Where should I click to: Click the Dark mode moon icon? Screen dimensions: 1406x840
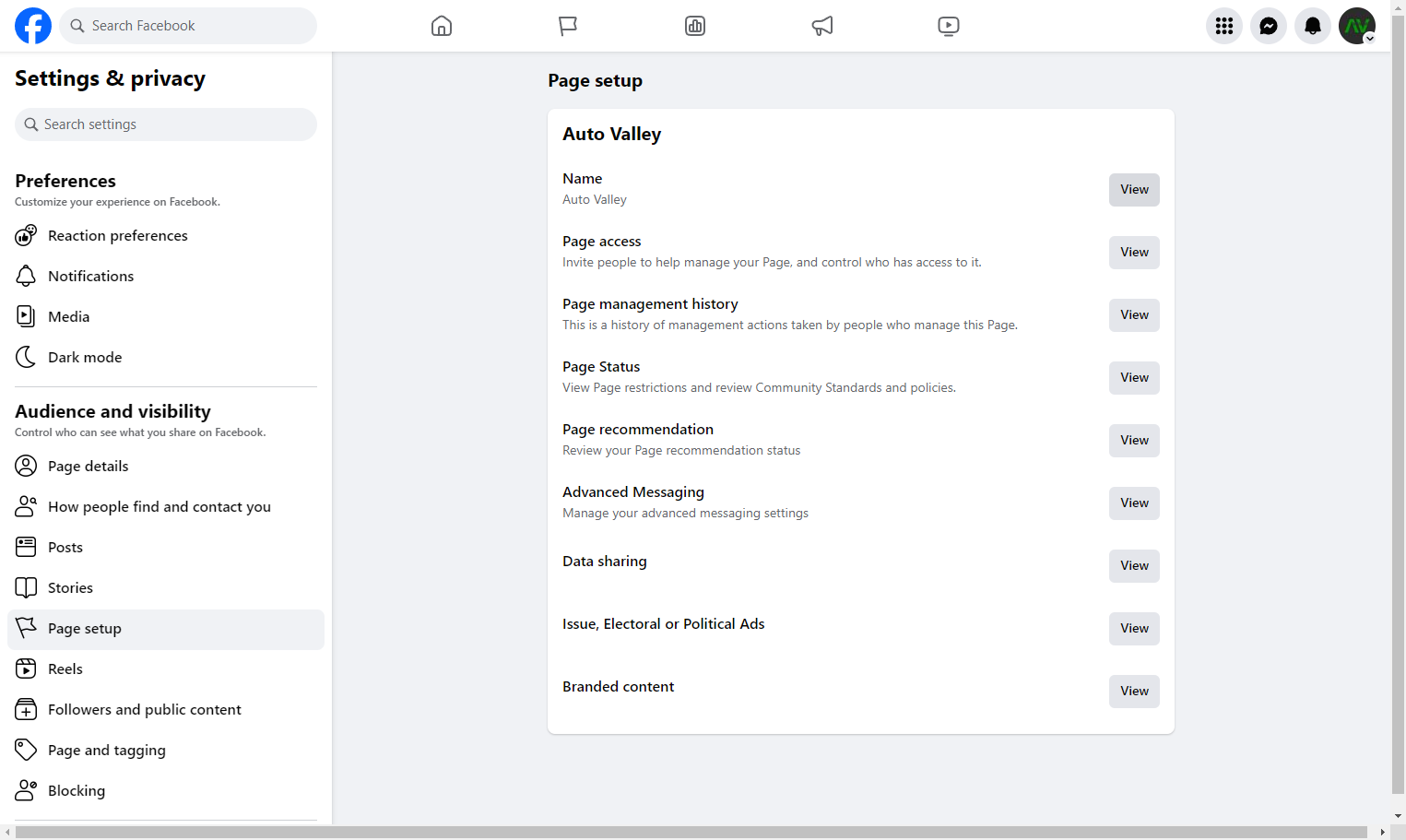[26, 357]
